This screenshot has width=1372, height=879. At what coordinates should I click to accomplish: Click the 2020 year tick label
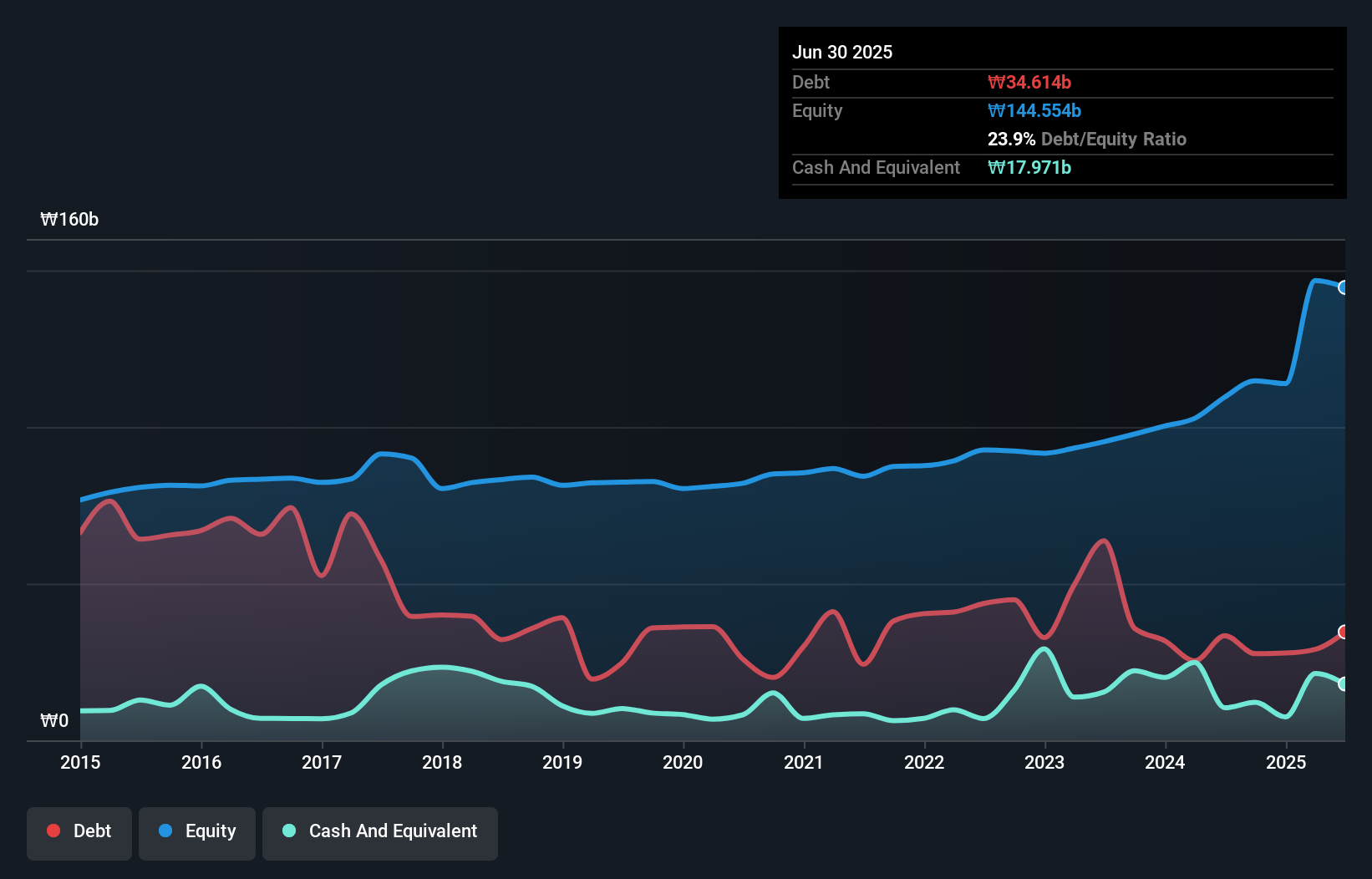point(683,762)
